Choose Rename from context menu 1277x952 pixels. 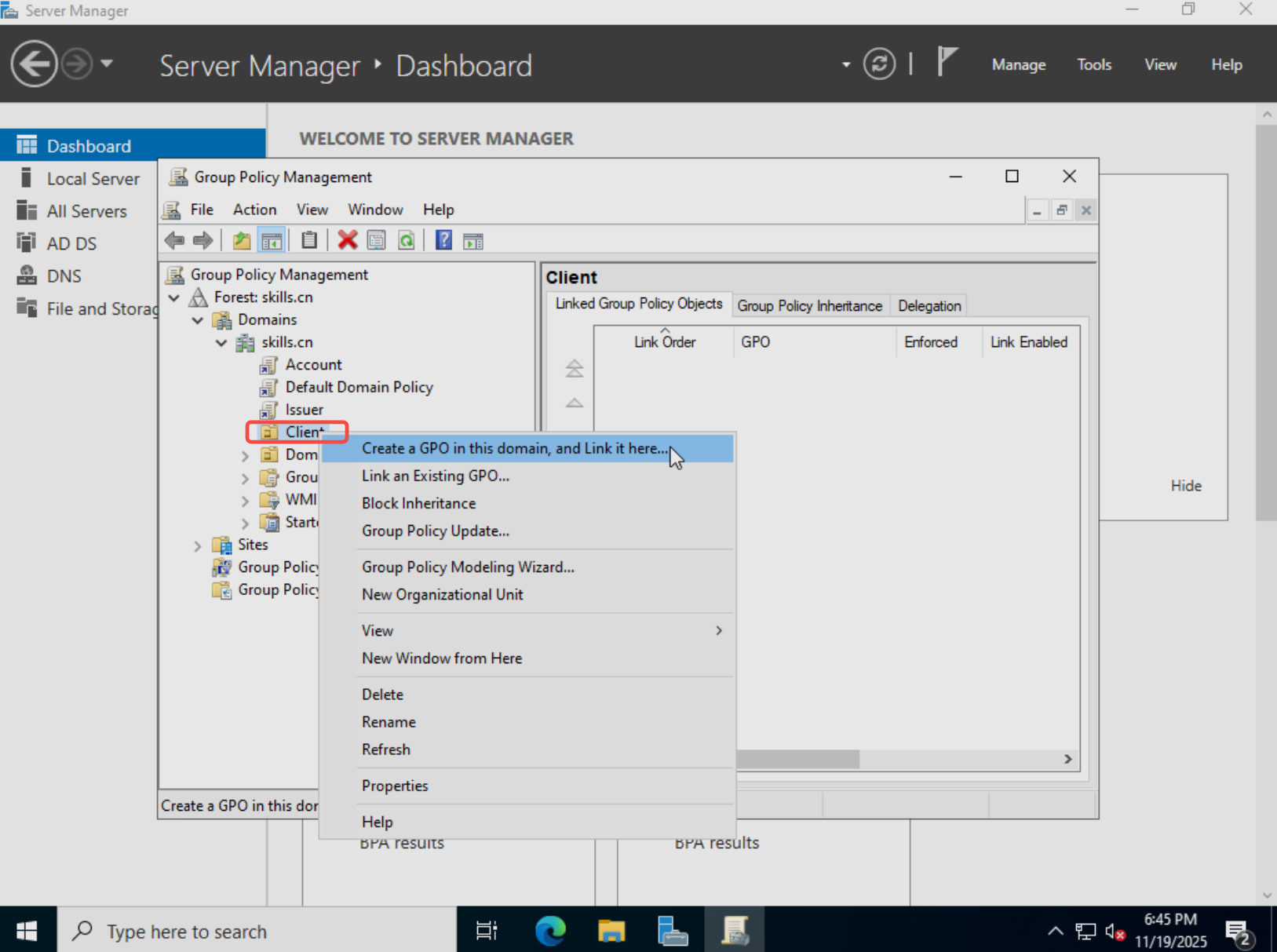tap(527, 721)
